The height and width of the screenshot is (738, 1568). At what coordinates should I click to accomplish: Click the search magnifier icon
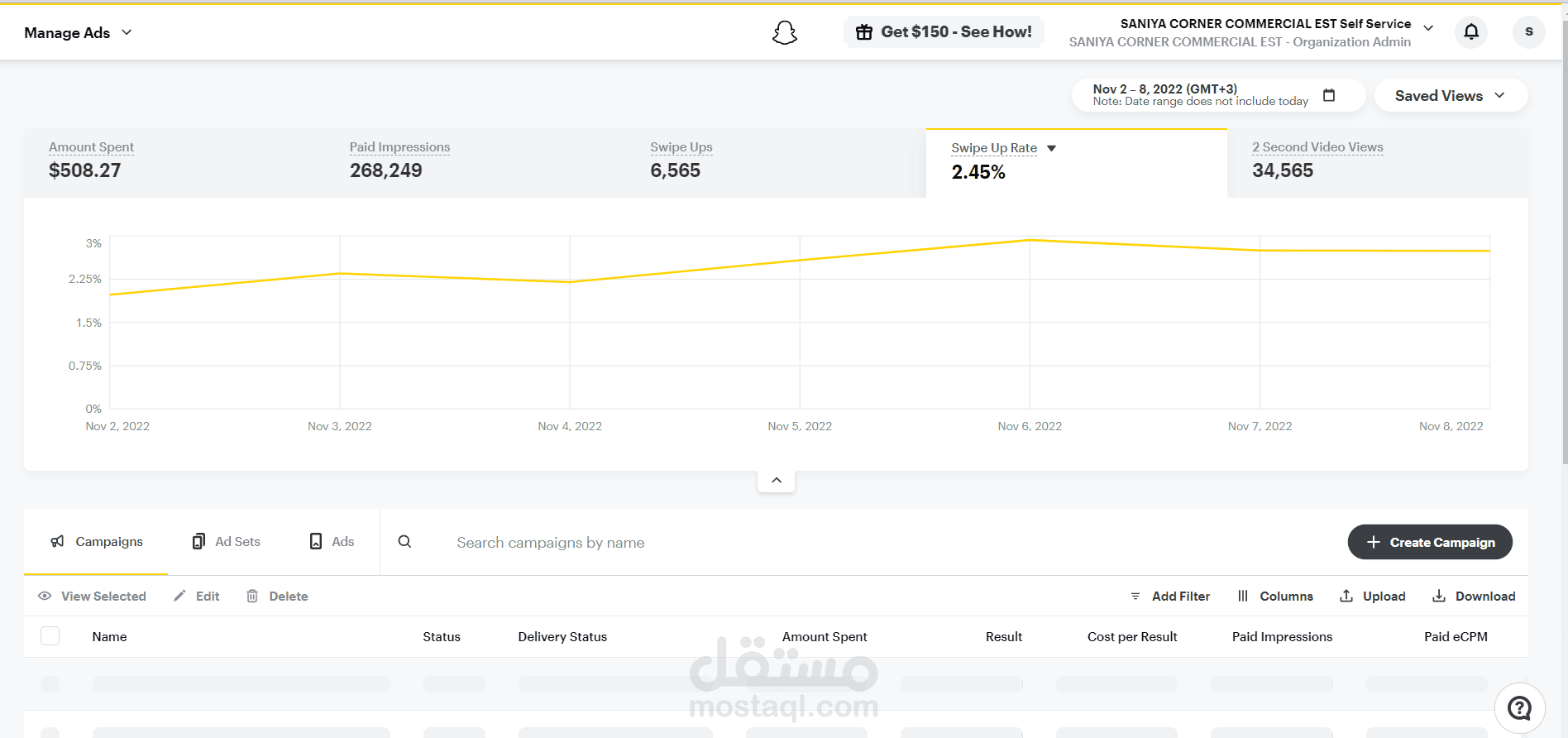click(404, 542)
